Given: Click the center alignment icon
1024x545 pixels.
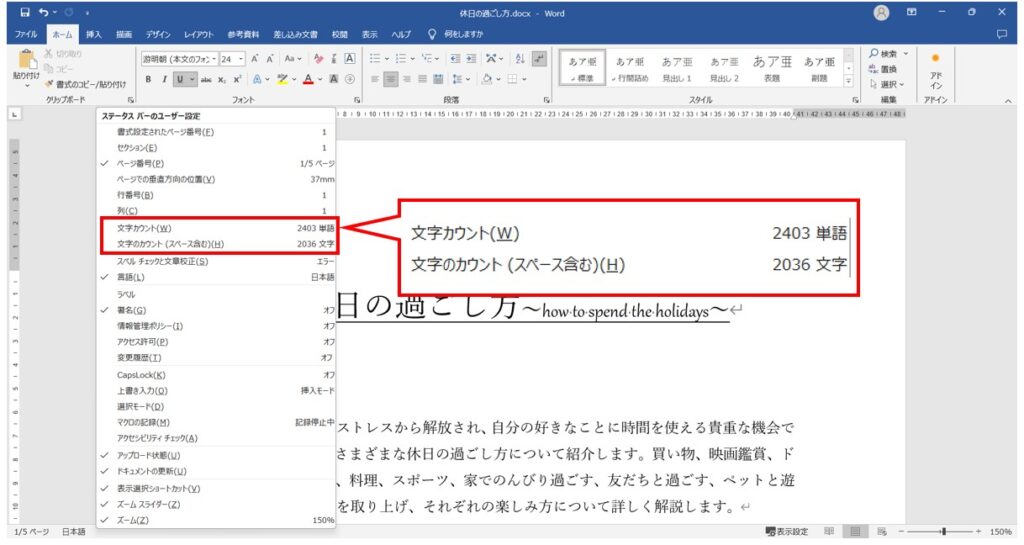Looking at the screenshot, I should (391, 79).
